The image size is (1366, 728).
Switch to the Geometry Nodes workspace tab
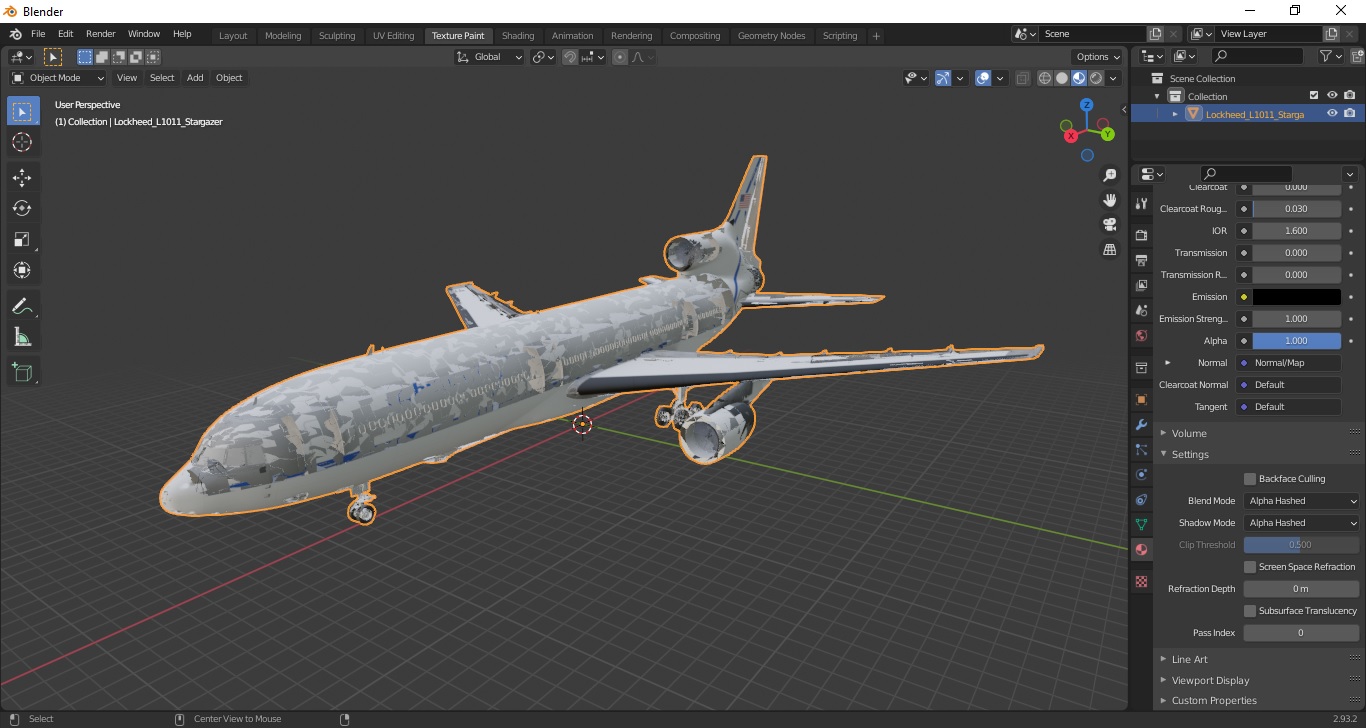[771, 36]
